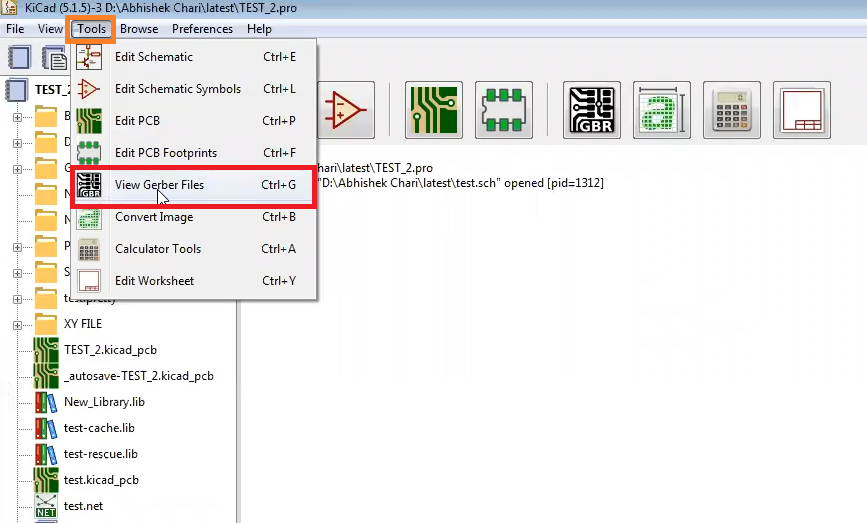Launch the Gerber viewer GBR launcher button
Screen dimensions: 867x523
592,110
